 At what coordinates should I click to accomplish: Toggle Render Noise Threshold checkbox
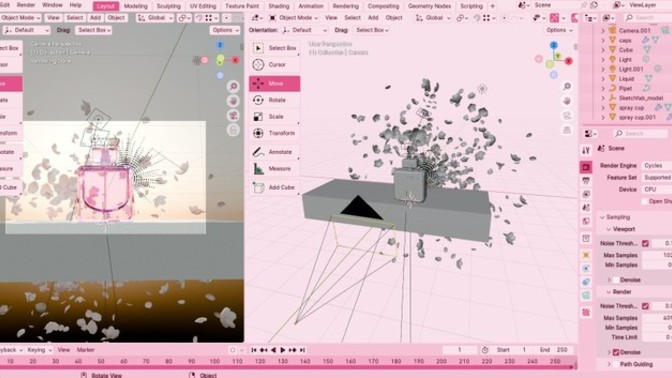coord(645,306)
